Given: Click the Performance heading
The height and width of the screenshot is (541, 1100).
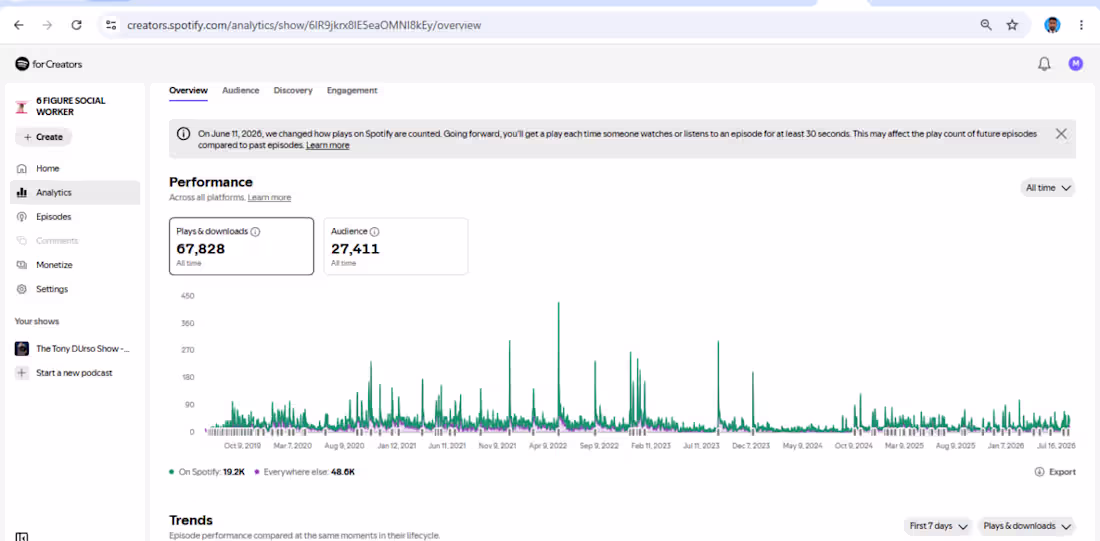Looking at the screenshot, I should point(210,182).
